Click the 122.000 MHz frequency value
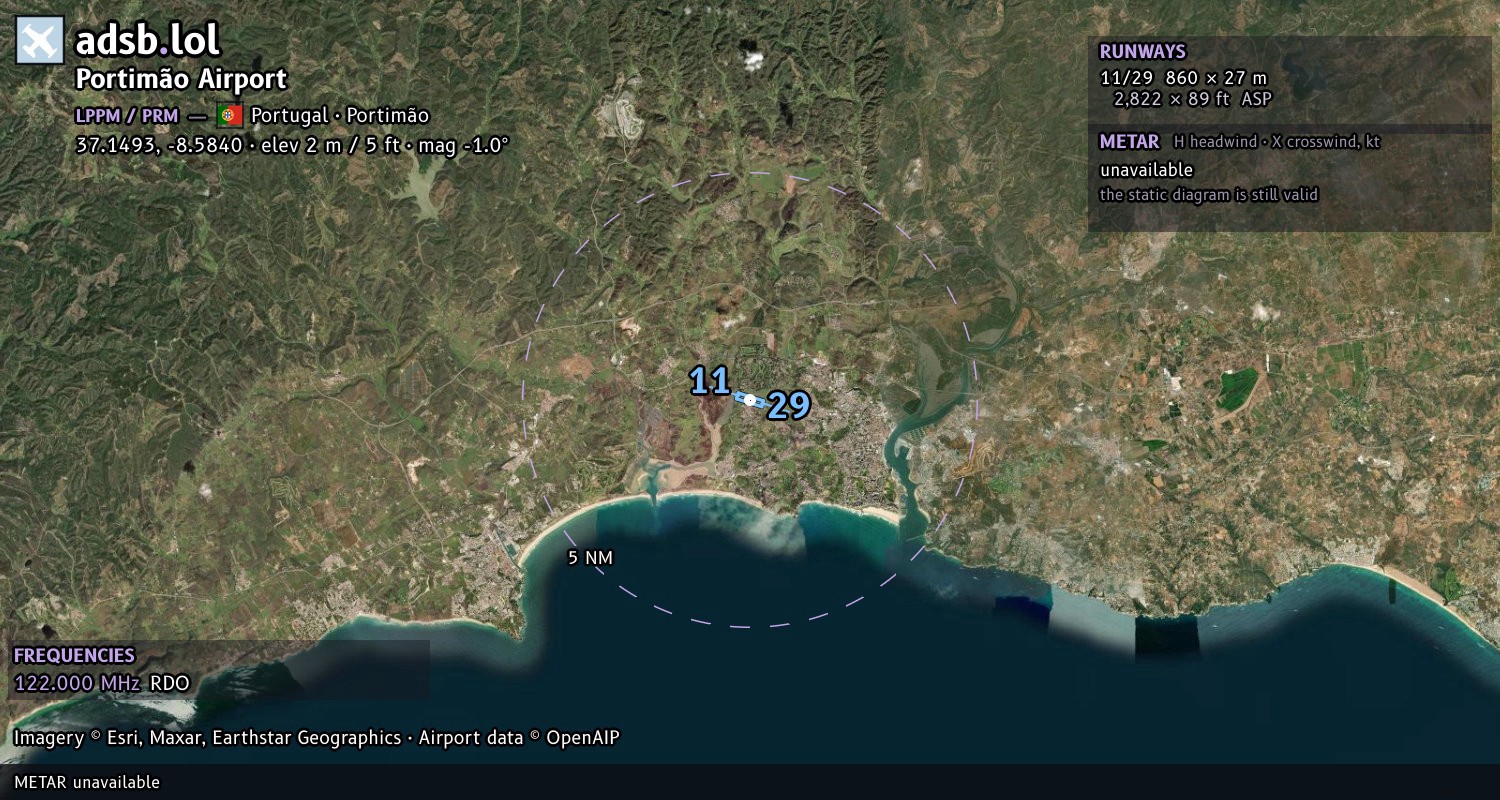 (x=77, y=684)
